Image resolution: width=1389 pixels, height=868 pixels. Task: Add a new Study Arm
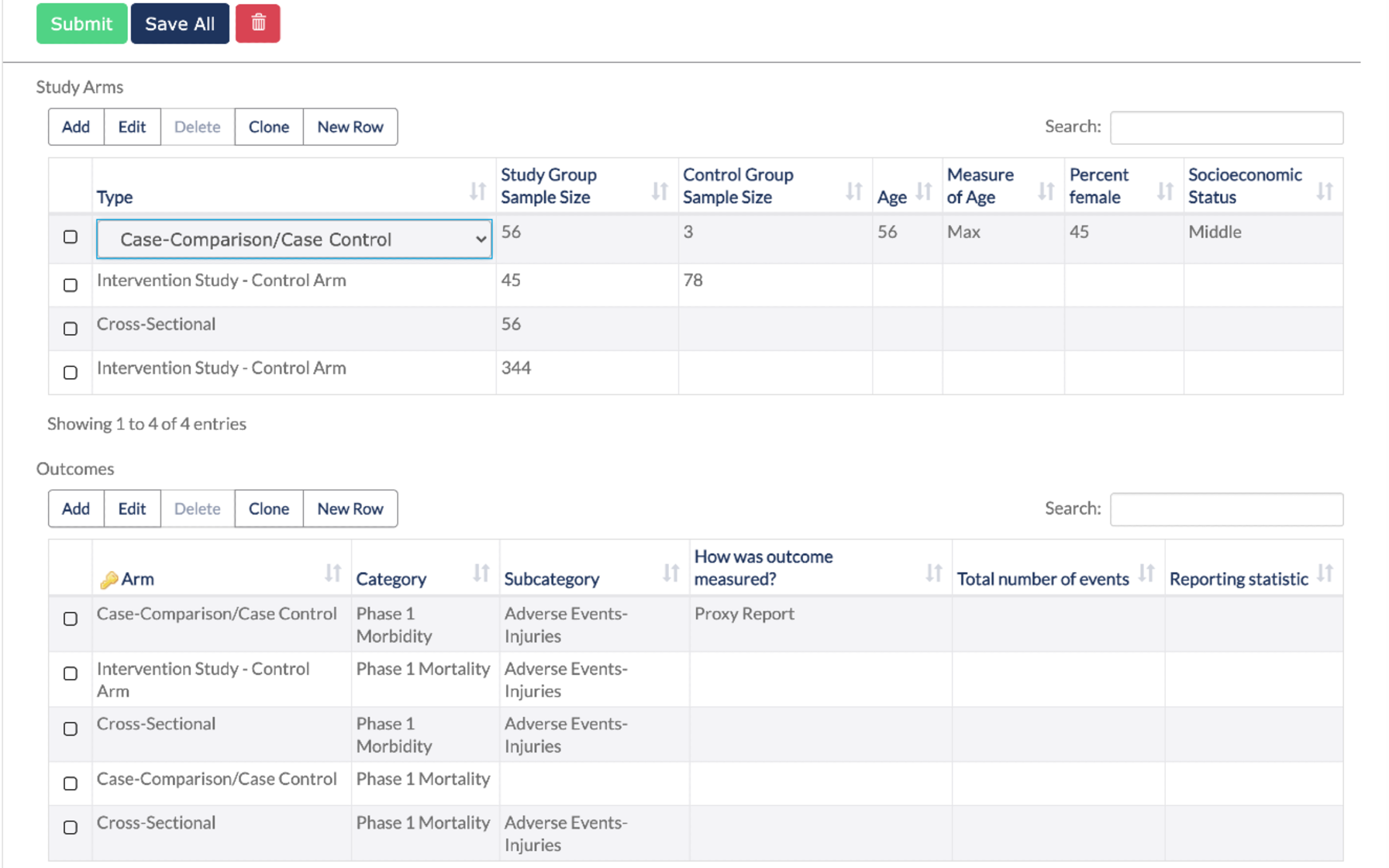coord(75,126)
